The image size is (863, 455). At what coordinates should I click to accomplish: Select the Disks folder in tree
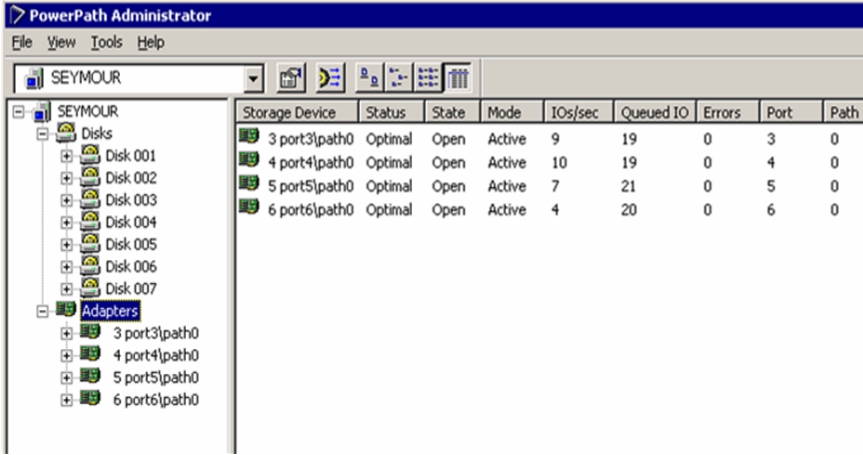tap(97, 133)
